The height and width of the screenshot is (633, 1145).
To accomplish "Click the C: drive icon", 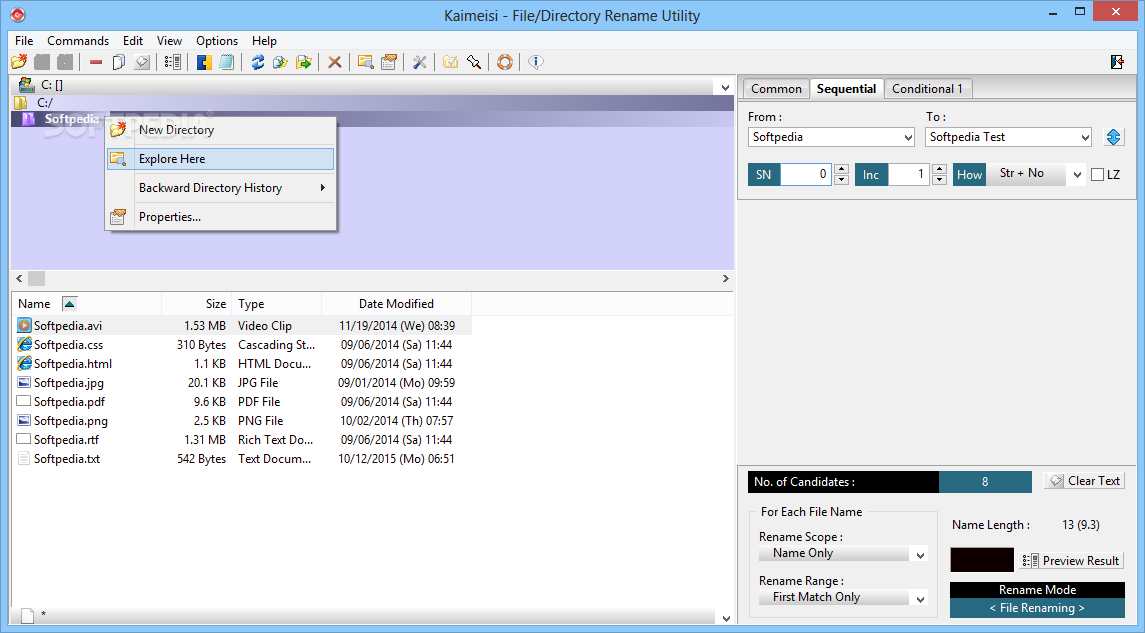I will coord(26,85).
